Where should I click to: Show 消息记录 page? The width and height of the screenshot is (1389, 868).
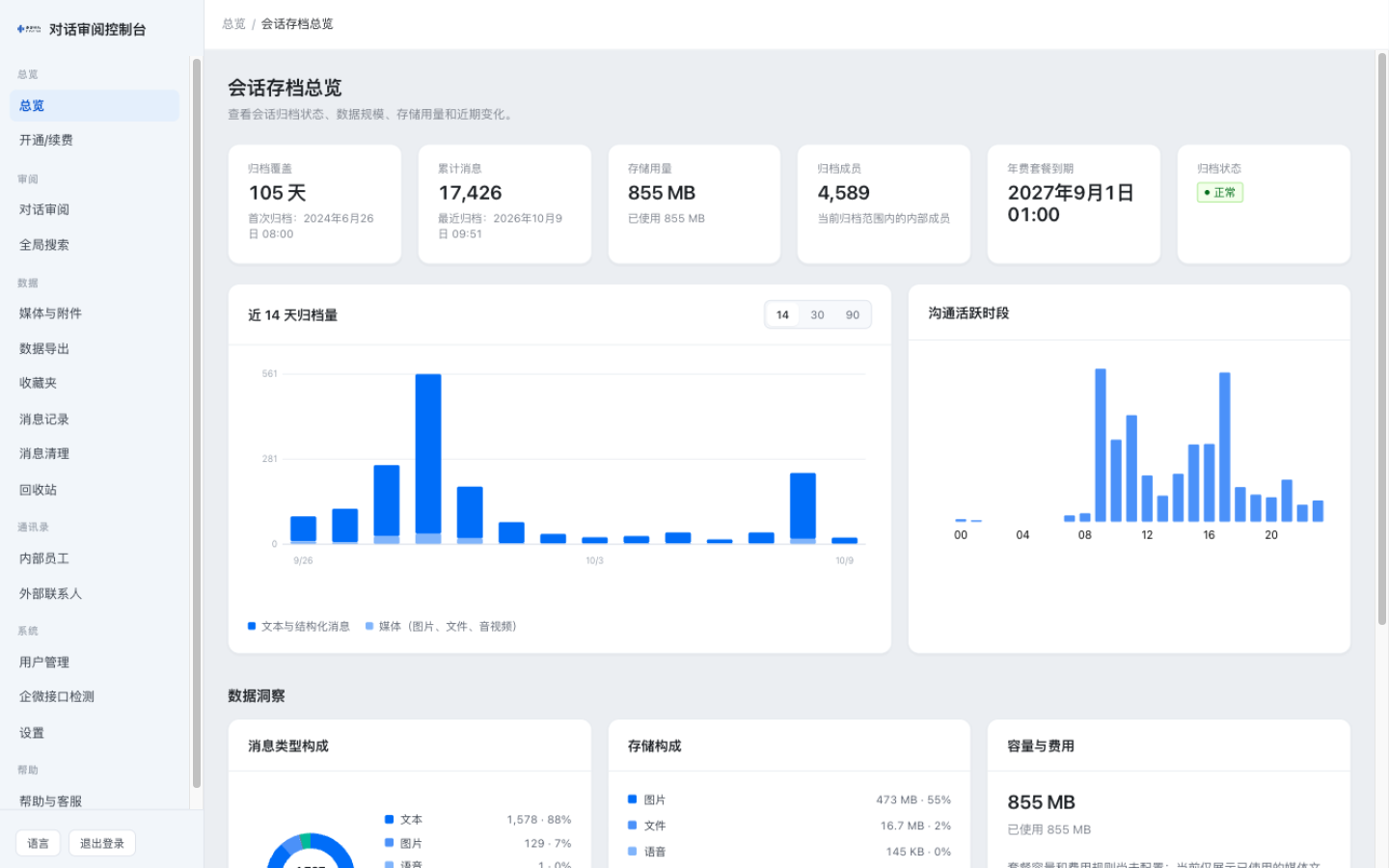[95, 420]
